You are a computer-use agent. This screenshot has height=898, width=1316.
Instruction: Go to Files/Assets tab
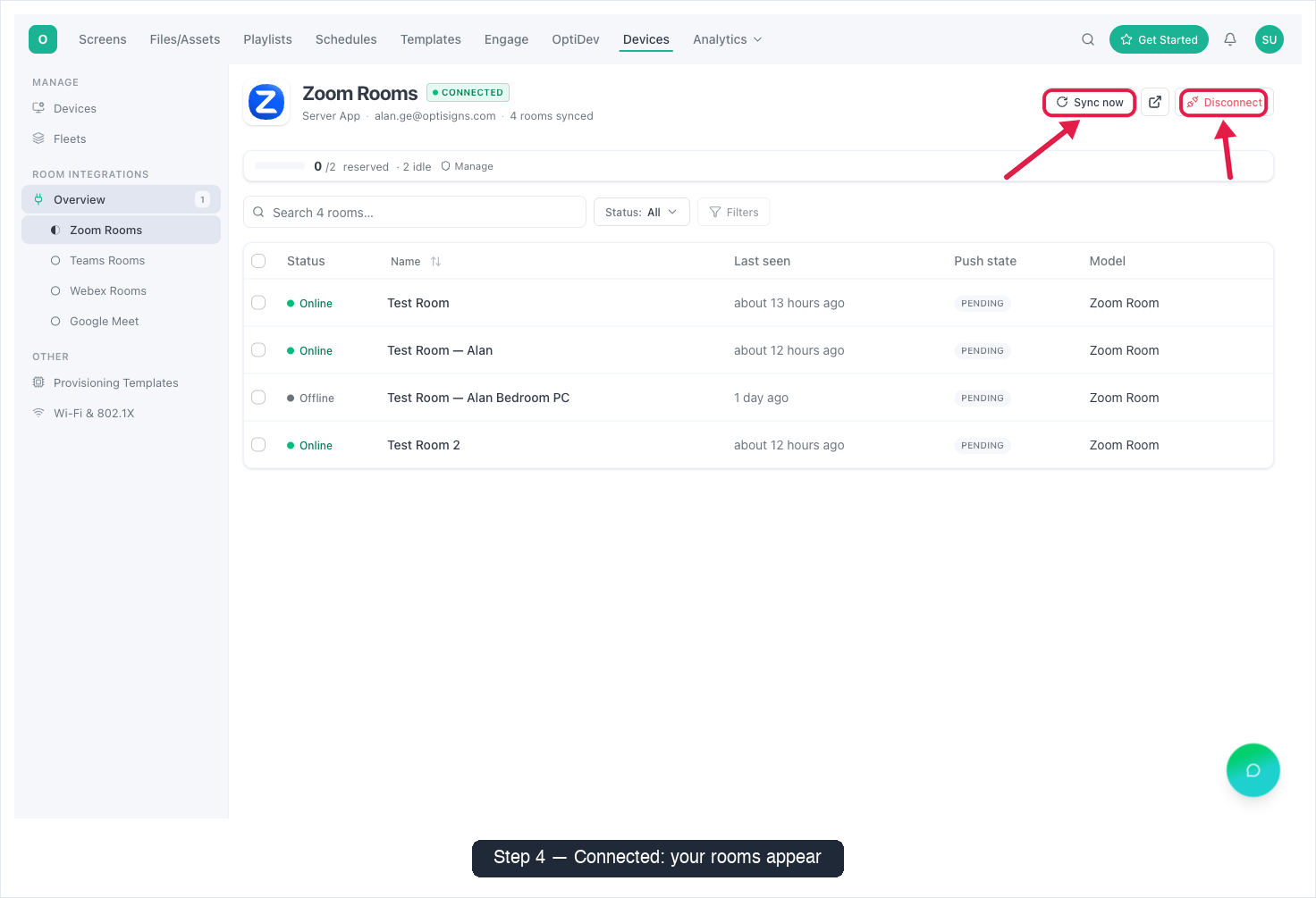(185, 39)
